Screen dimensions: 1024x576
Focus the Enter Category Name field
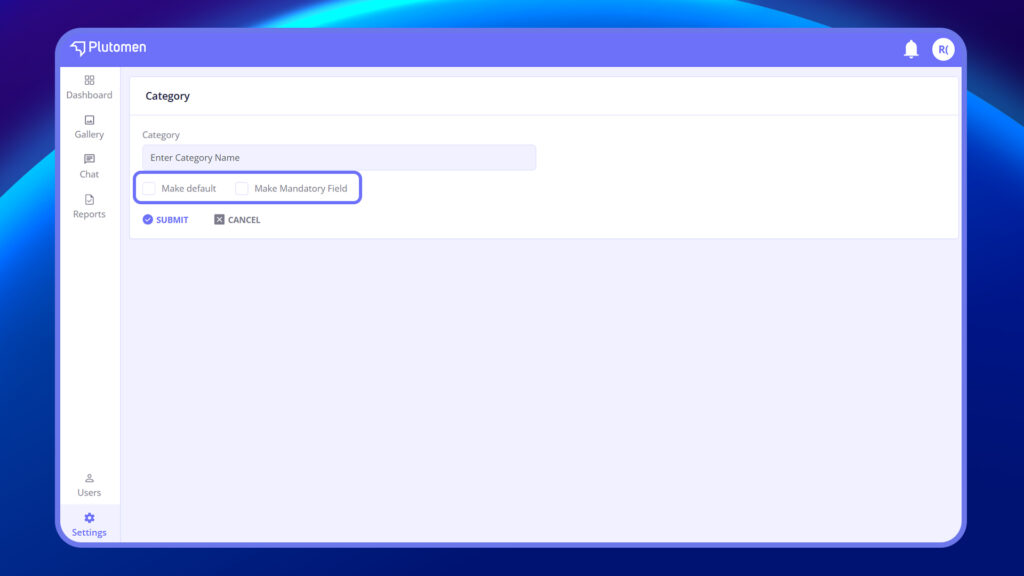point(339,157)
